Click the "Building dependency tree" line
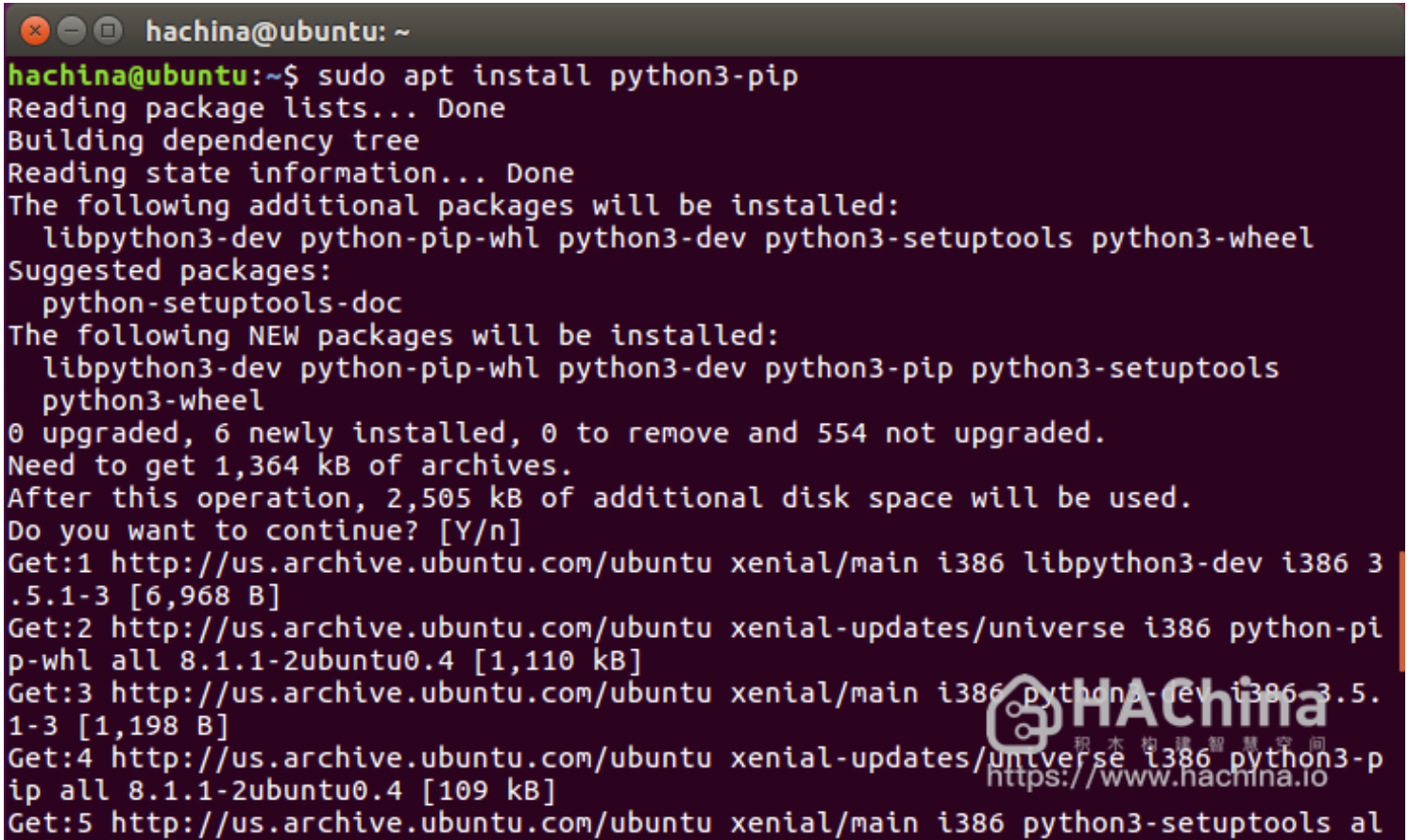Screen dimensions: 1409x840 213,142
